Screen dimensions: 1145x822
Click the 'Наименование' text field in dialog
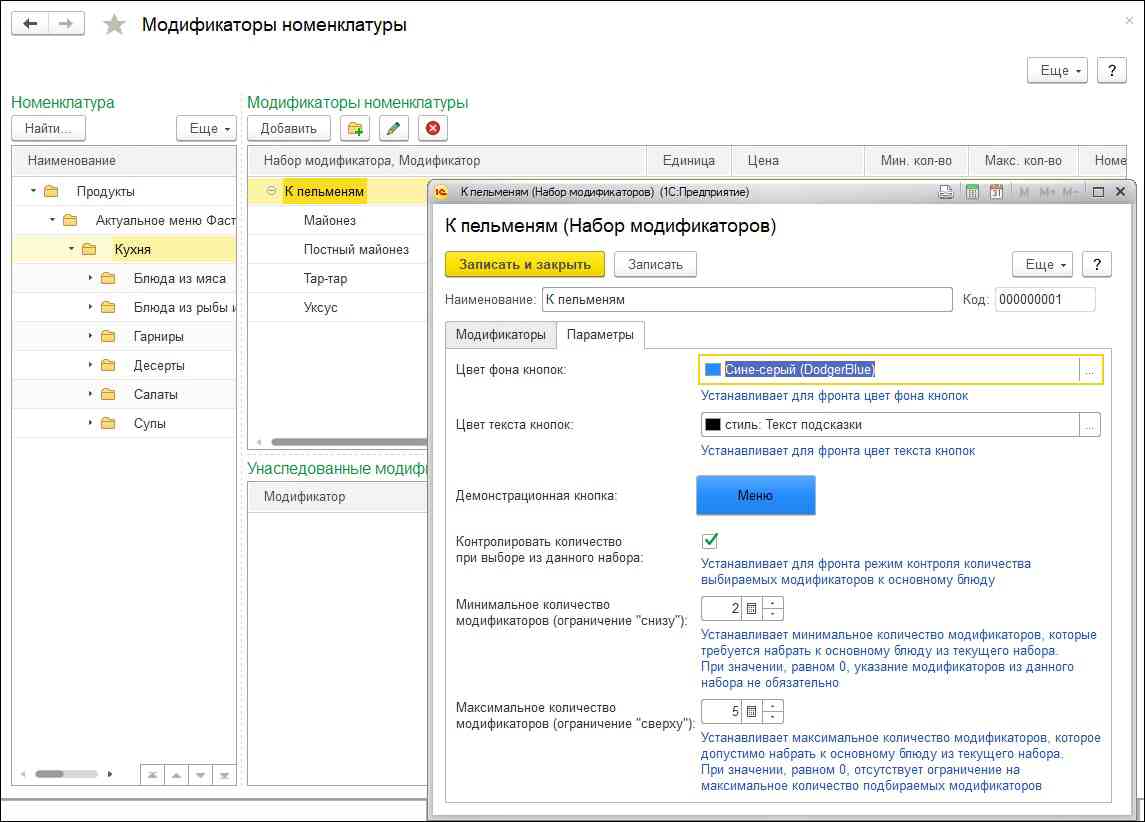(747, 300)
